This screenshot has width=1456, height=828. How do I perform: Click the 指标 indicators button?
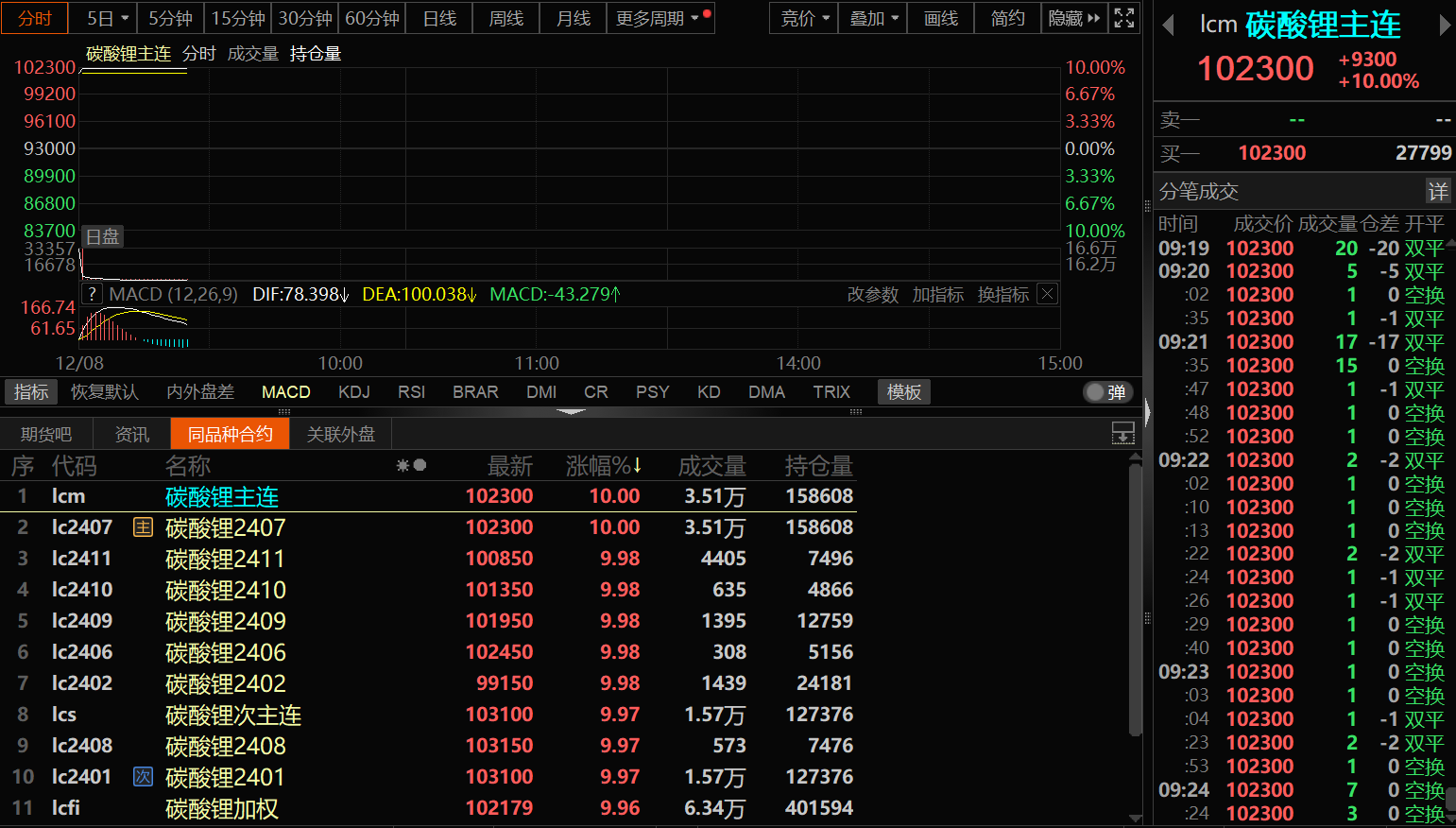pyautogui.click(x=31, y=392)
